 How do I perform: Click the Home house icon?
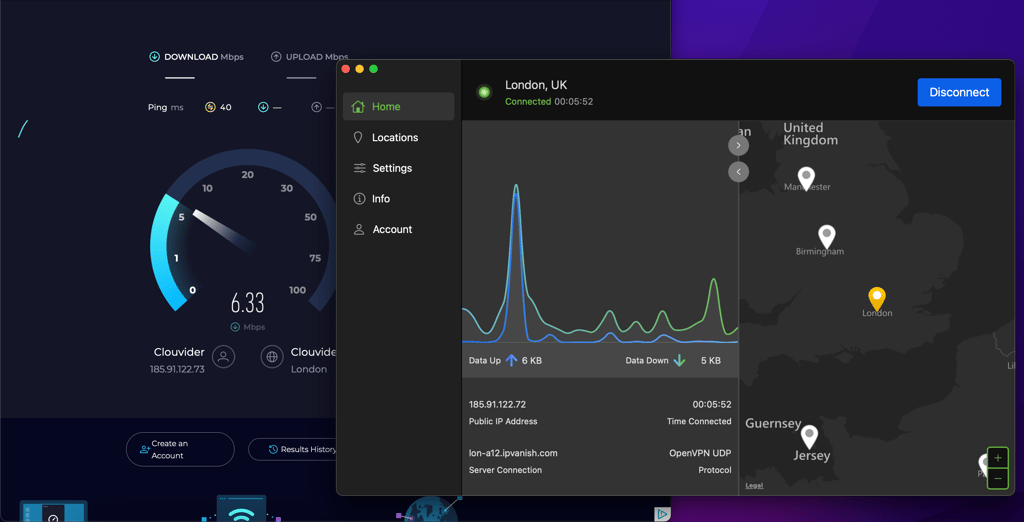358,106
